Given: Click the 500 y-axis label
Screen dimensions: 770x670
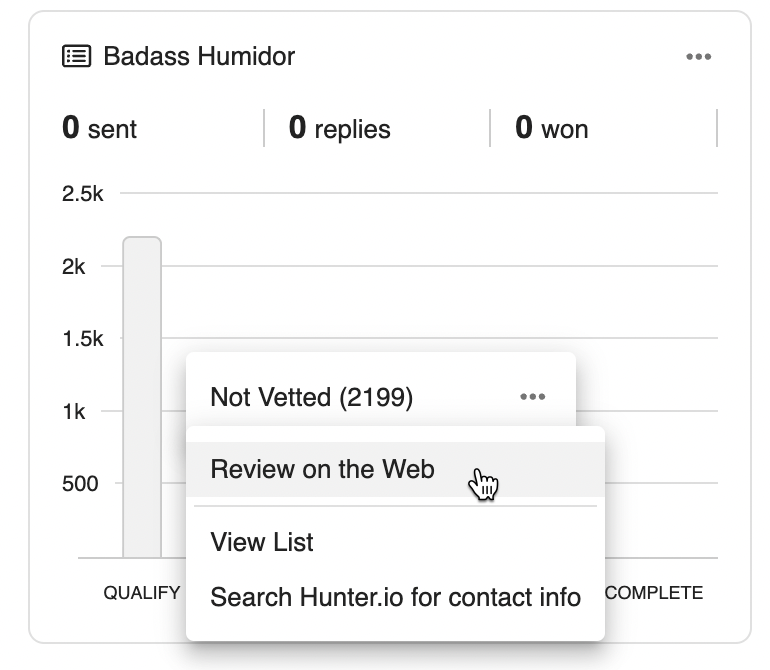Looking at the screenshot, I should pyautogui.click(x=80, y=484).
